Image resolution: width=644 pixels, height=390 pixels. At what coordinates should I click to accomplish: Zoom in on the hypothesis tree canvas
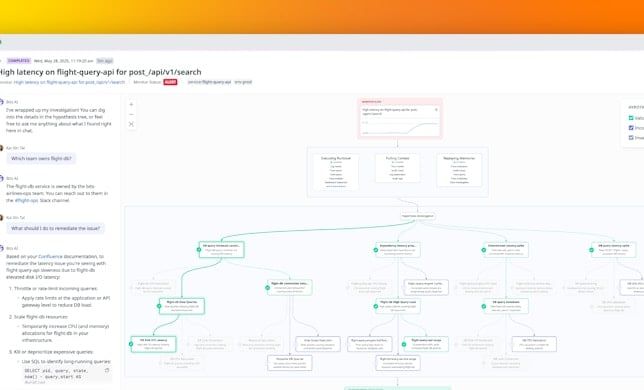coord(131,105)
